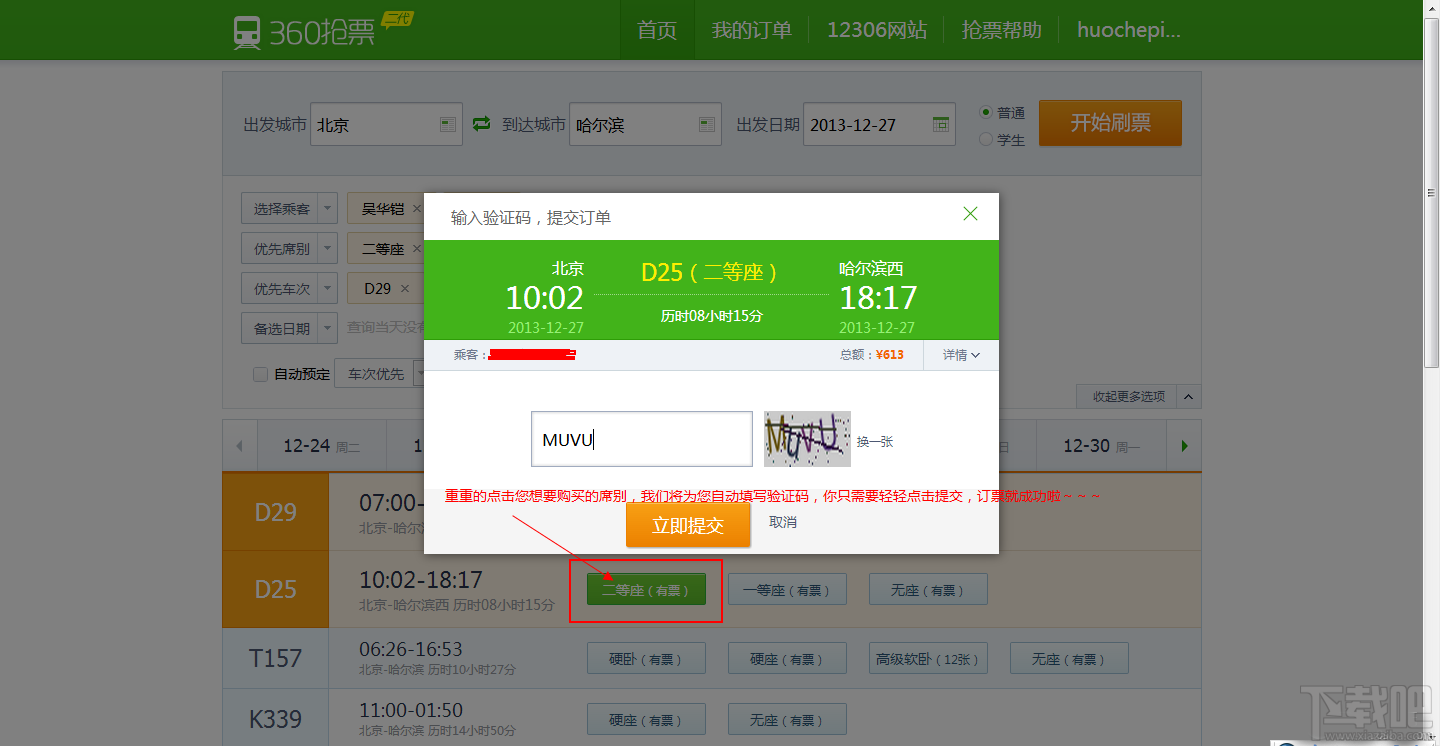Open the city picker icon beside 北京
Image resolution: width=1440 pixels, height=746 pixels.
tap(447, 123)
